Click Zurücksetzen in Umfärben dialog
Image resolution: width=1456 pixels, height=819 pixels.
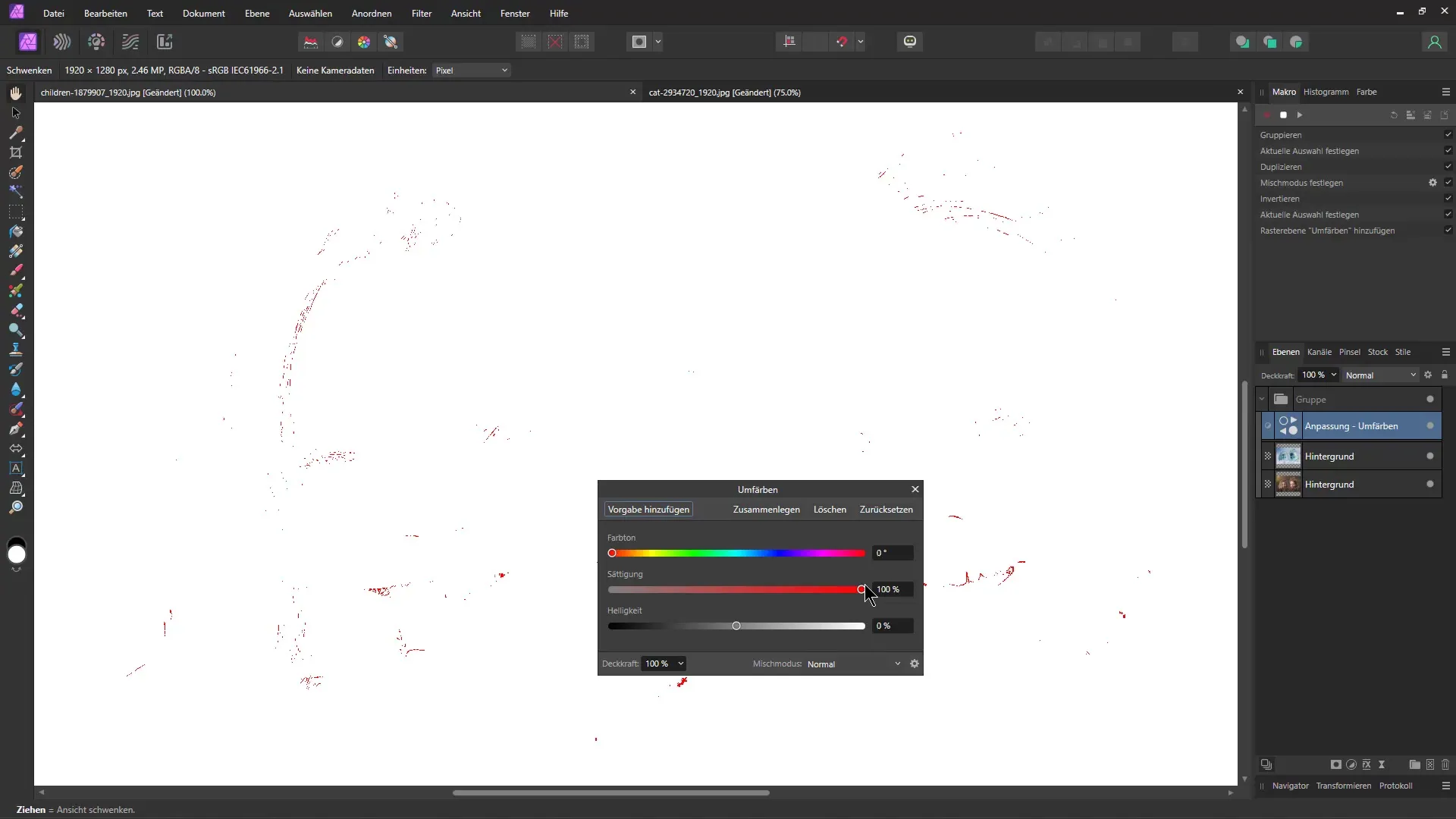[x=886, y=510]
